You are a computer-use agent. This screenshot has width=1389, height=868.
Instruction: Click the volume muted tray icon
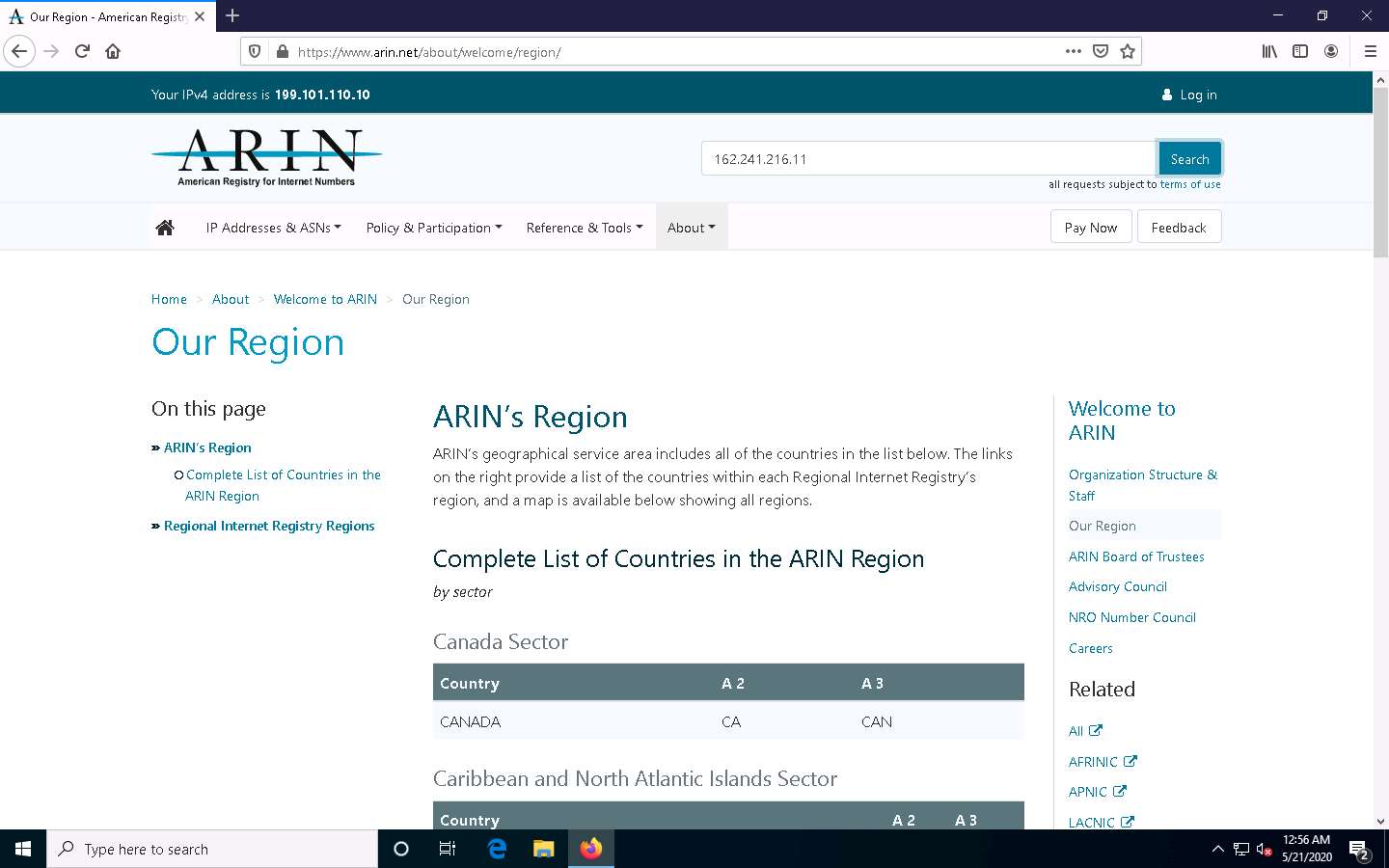tap(1264, 850)
